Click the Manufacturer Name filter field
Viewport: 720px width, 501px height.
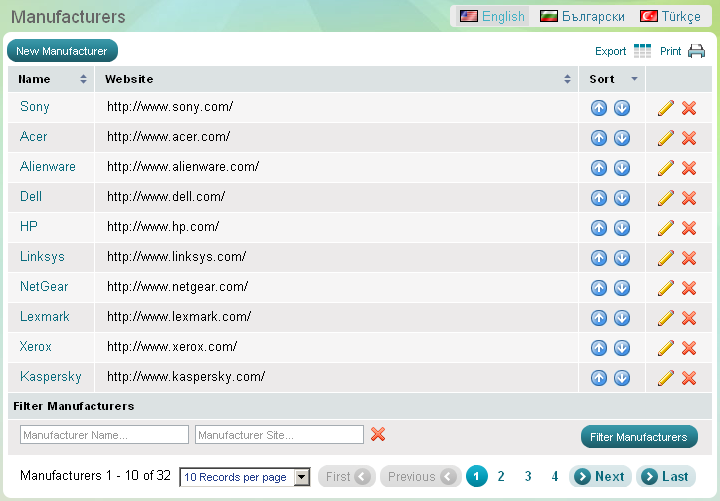click(x=104, y=435)
